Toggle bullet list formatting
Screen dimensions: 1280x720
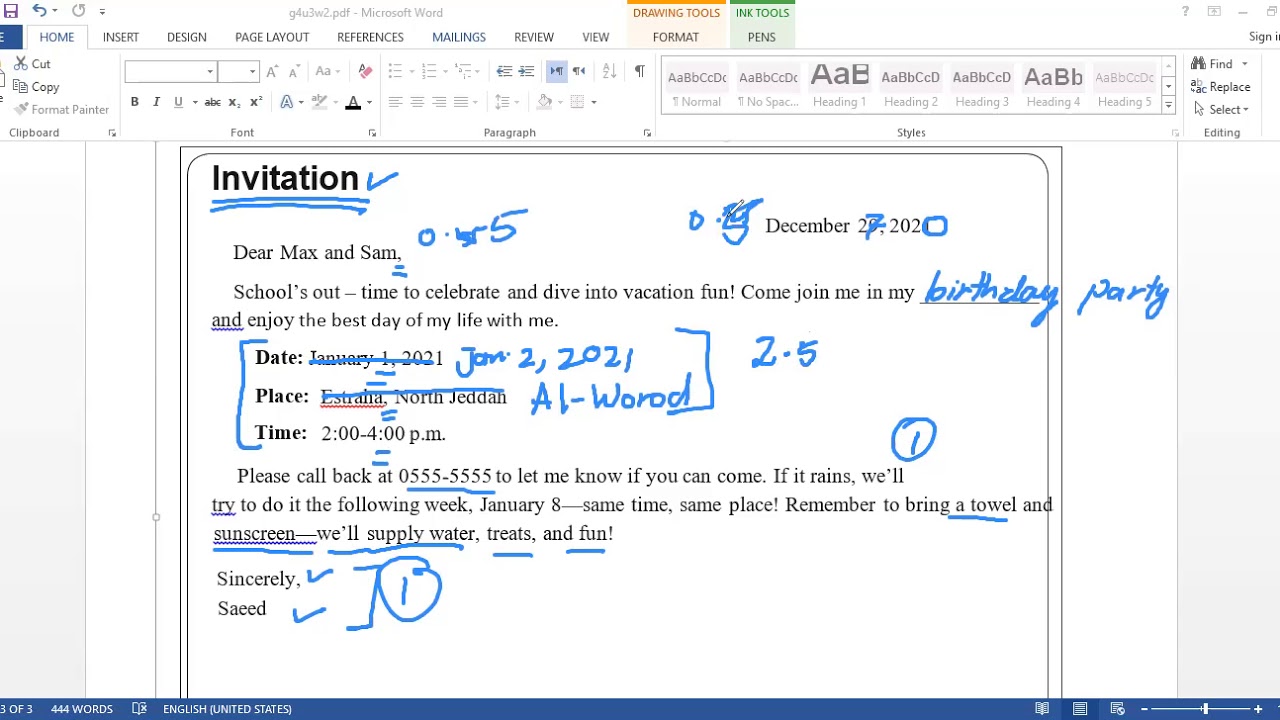click(395, 72)
